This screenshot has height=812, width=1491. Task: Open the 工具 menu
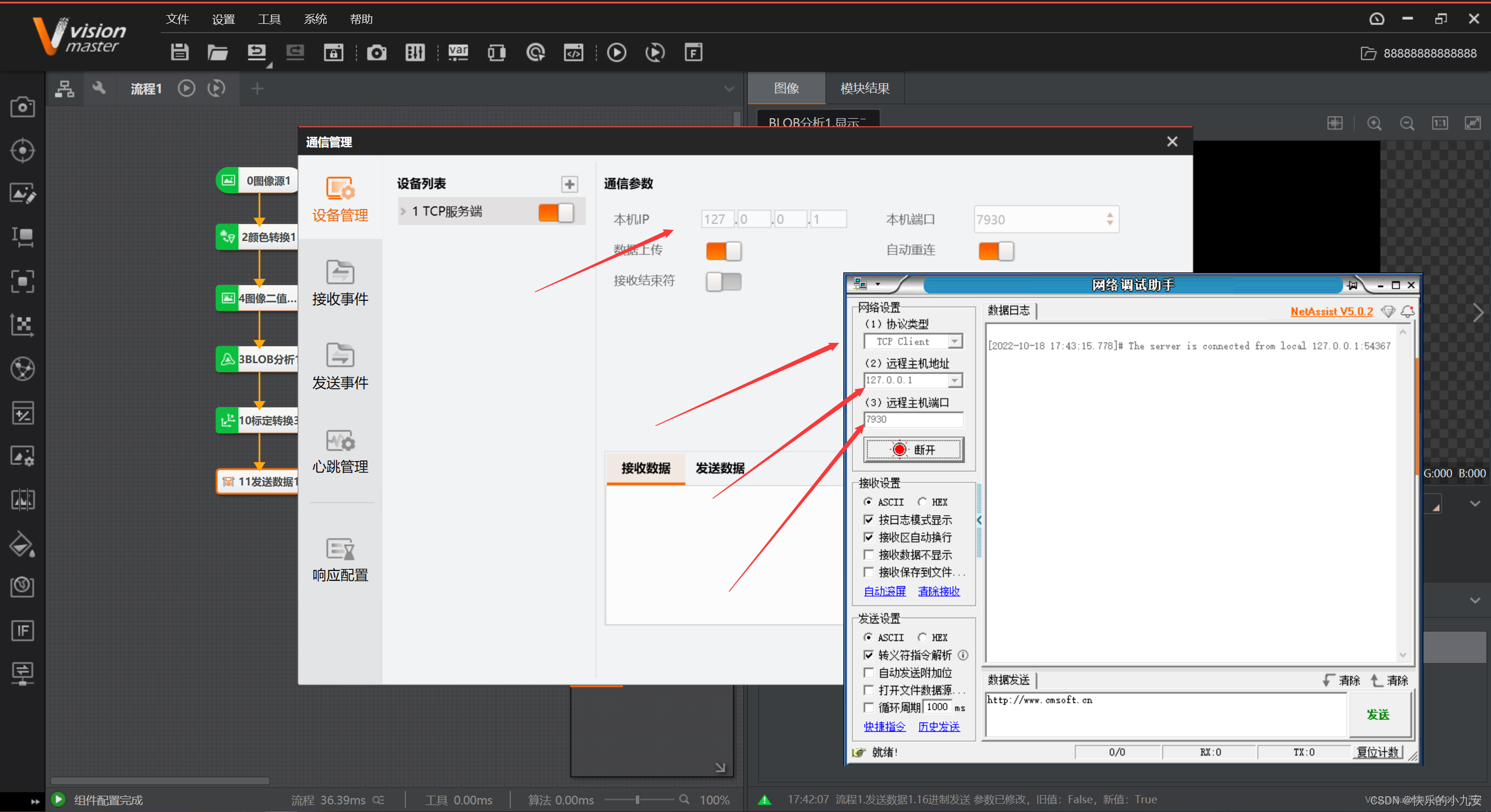[x=269, y=18]
